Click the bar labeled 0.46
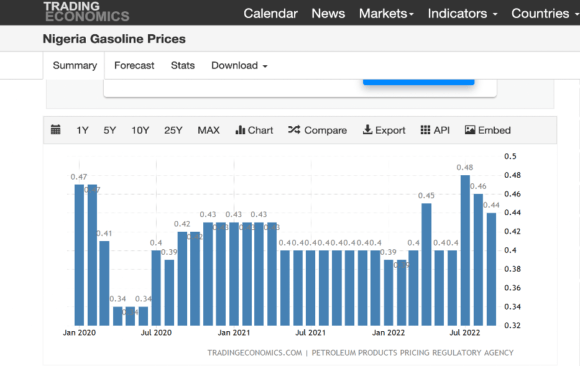This screenshot has width=580, height=366. 478,260
